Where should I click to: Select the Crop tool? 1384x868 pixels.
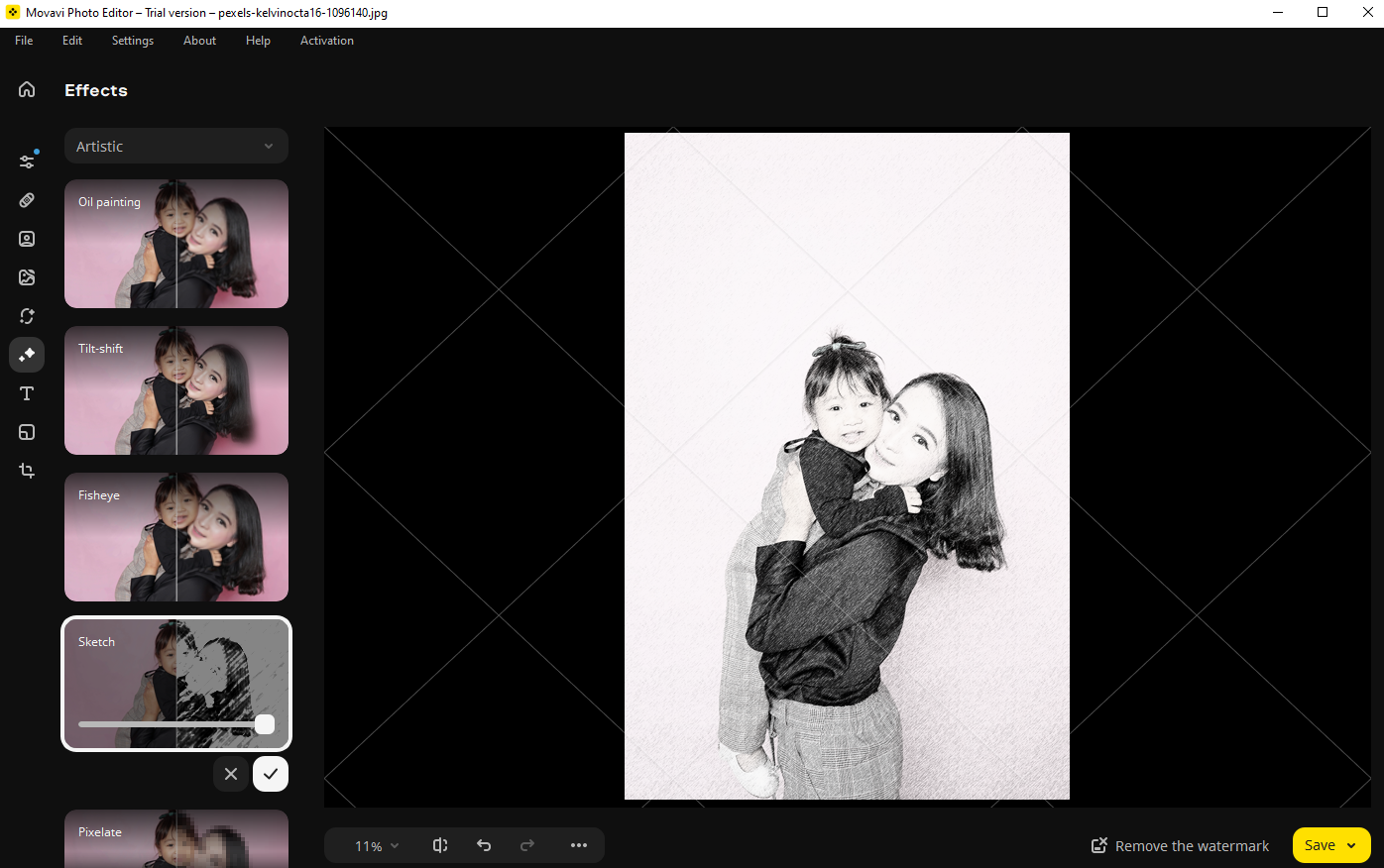[x=26, y=470]
